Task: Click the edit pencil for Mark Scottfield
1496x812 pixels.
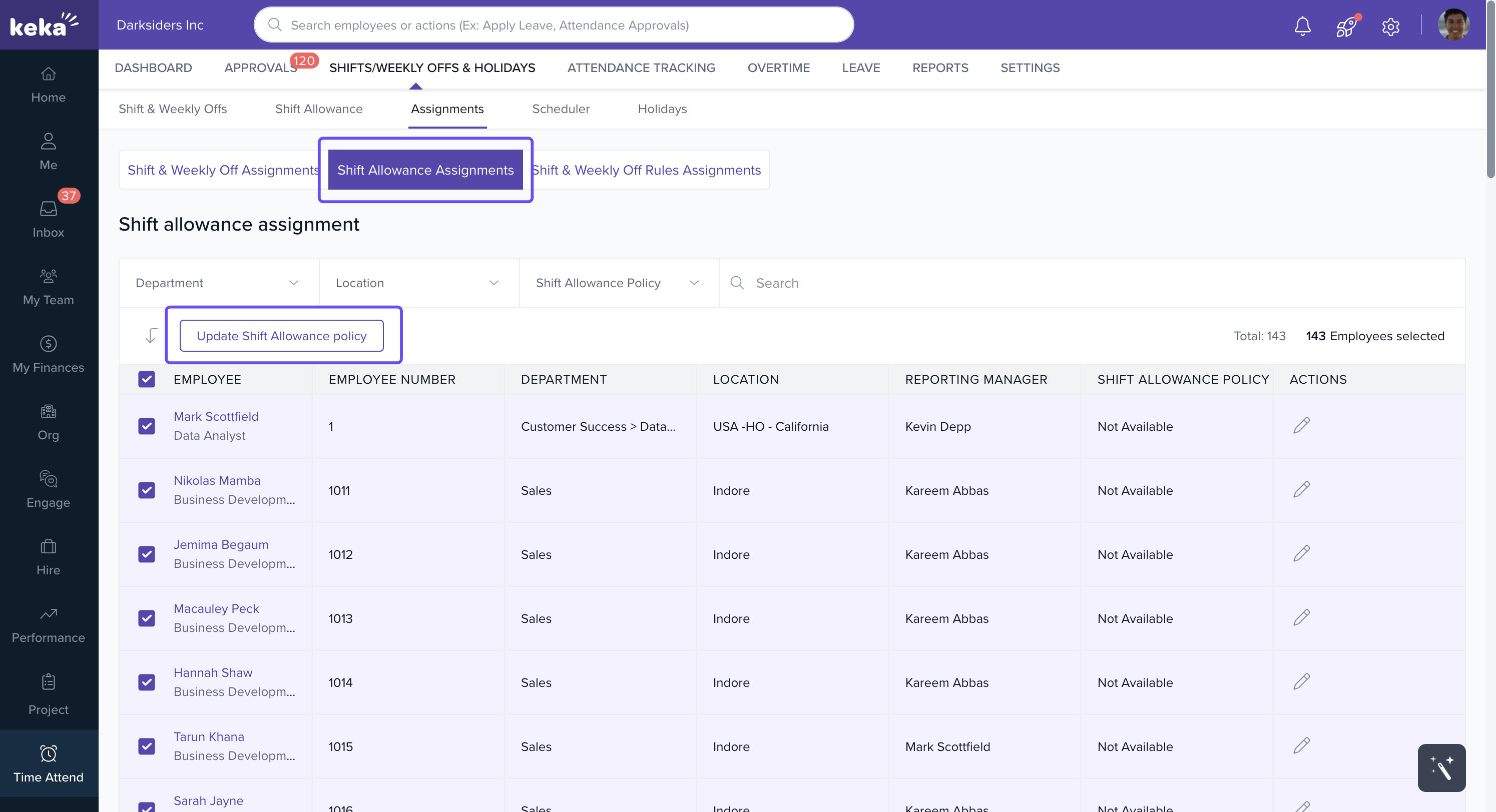Action: (x=1301, y=425)
